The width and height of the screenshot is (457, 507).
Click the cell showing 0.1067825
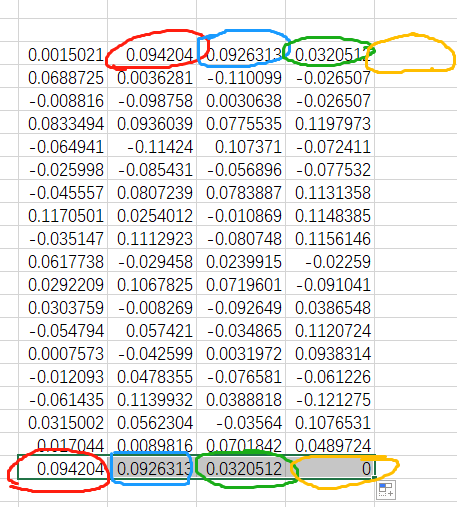[152, 283]
